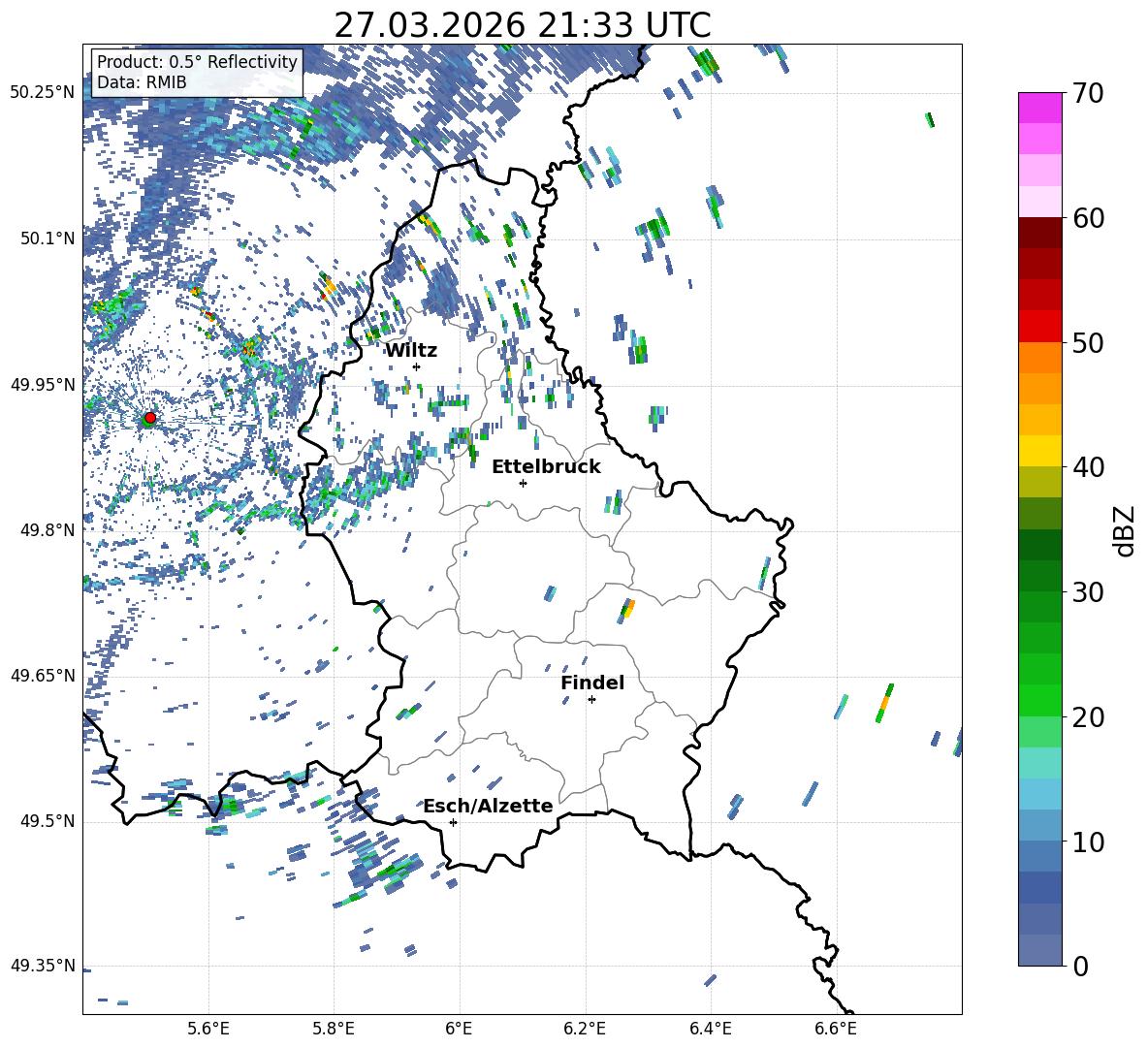
Task: Click the Wiltz city label
Action: click(411, 351)
